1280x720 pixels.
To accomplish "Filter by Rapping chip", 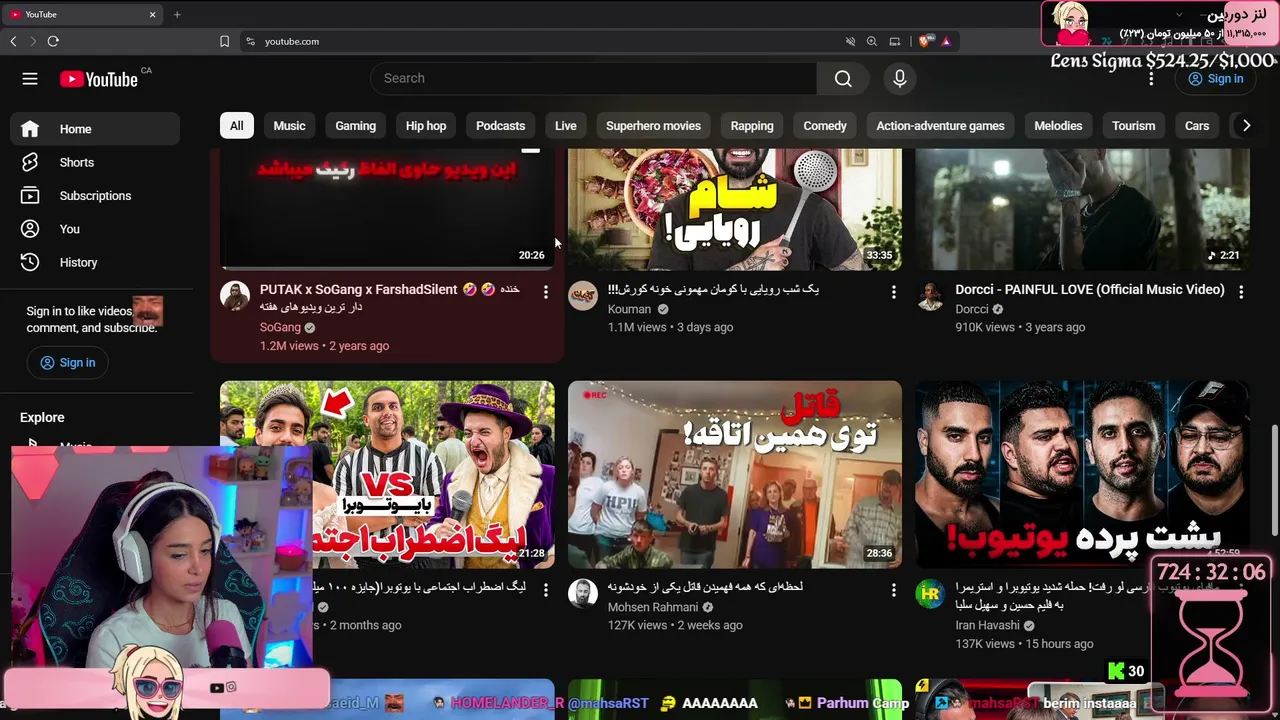I will [752, 126].
